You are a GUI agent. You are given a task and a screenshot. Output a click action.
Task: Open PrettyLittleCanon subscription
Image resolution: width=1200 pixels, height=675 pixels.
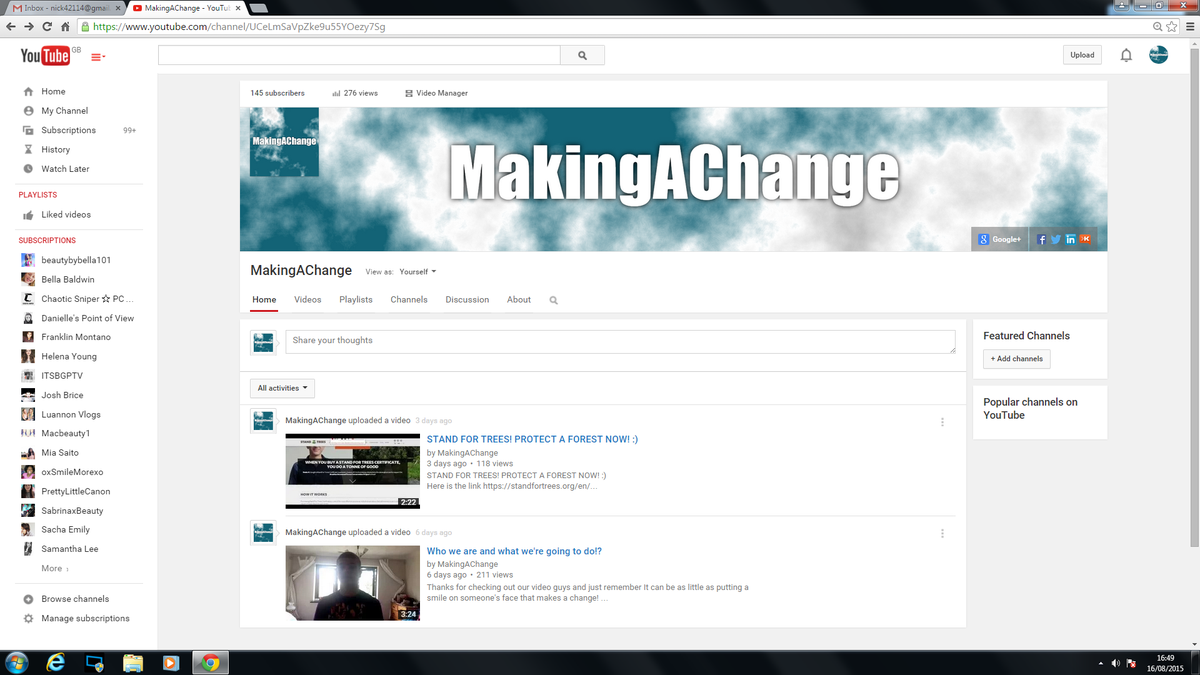tap(76, 492)
